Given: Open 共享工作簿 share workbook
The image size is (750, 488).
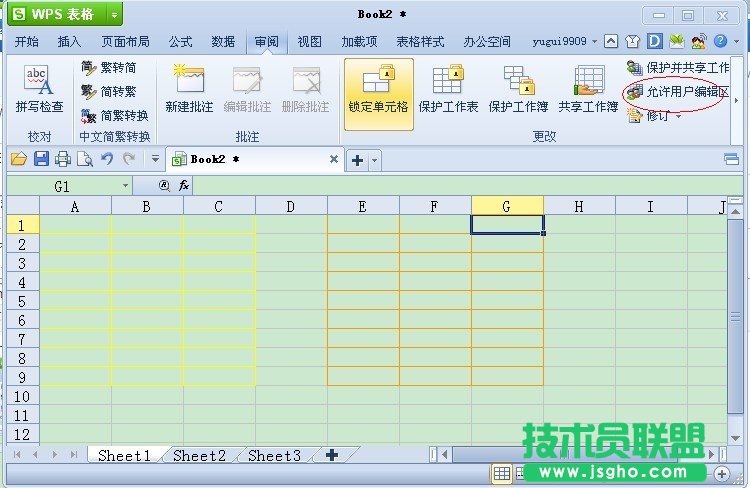Looking at the screenshot, I should pos(588,89).
